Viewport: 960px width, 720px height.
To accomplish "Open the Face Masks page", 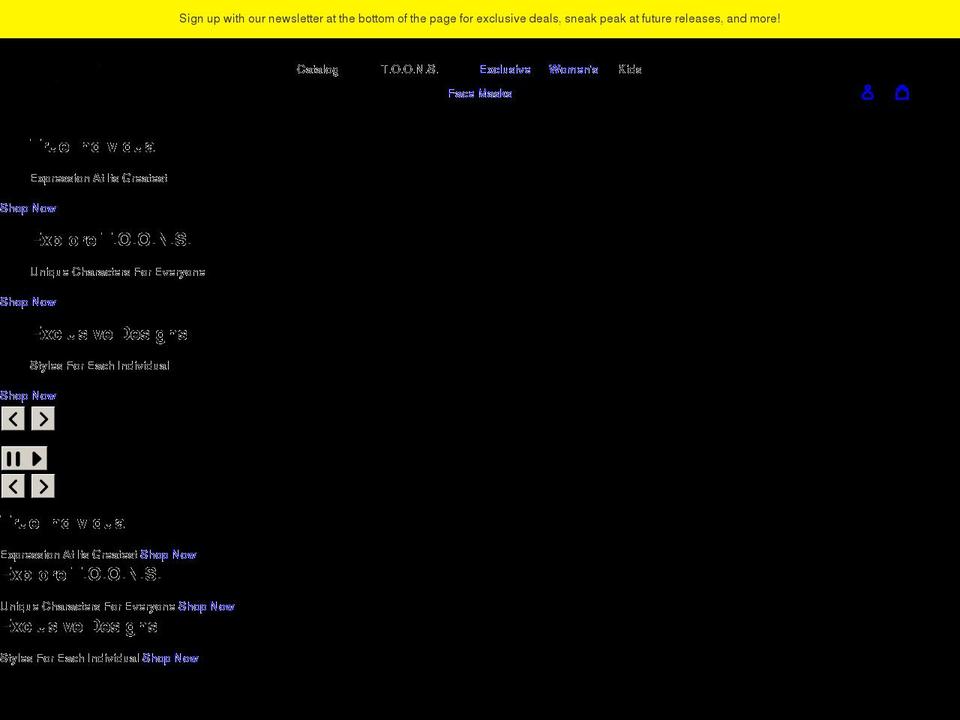I will (x=480, y=93).
